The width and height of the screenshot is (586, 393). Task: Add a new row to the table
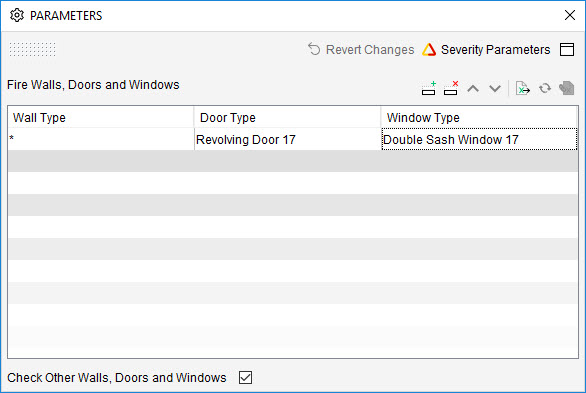tap(429, 89)
